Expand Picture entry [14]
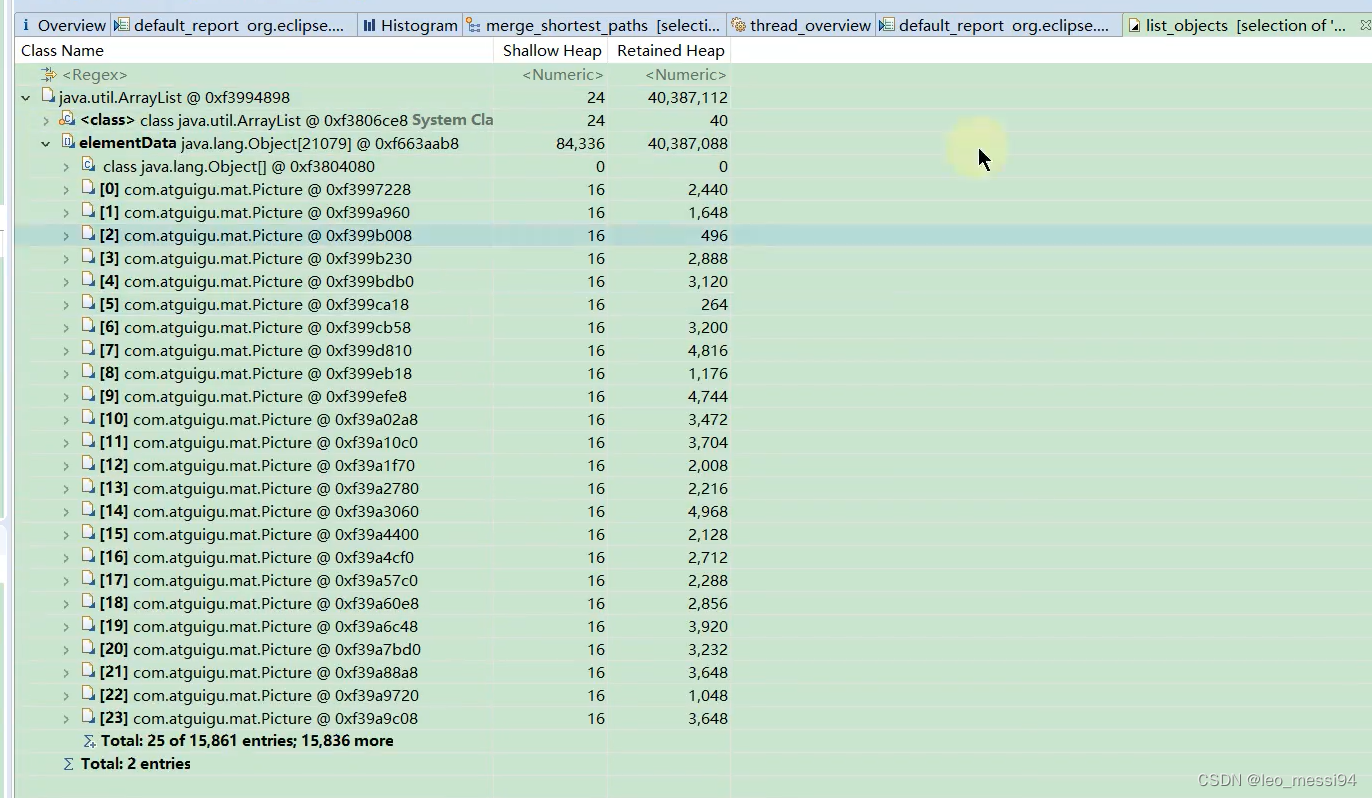1372x798 pixels. 66,512
